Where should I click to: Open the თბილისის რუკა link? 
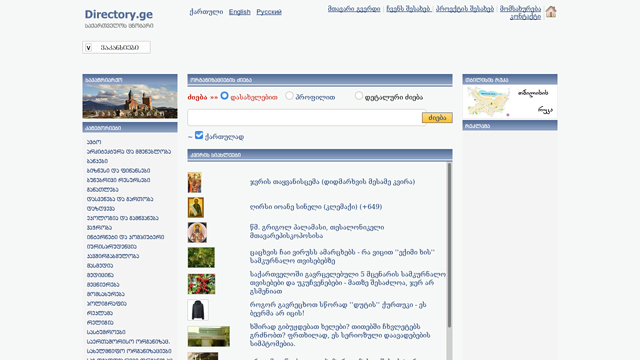(x=535, y=101)
